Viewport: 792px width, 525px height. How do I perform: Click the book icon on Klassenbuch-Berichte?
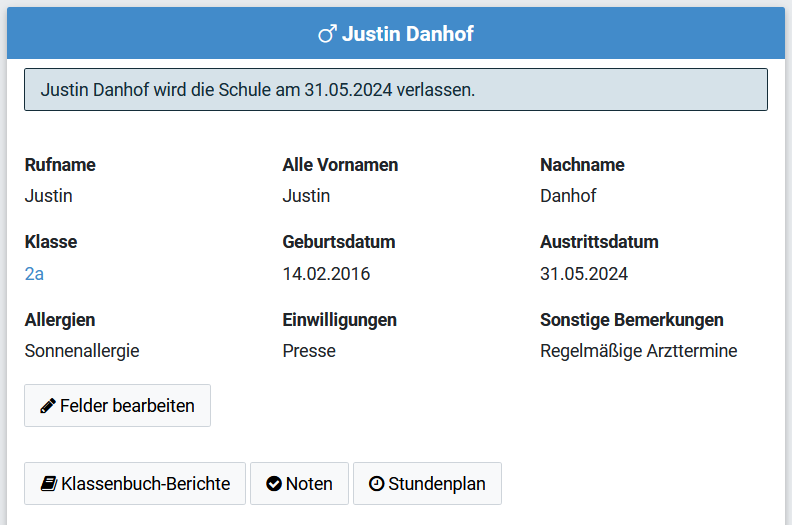point(48,484)
